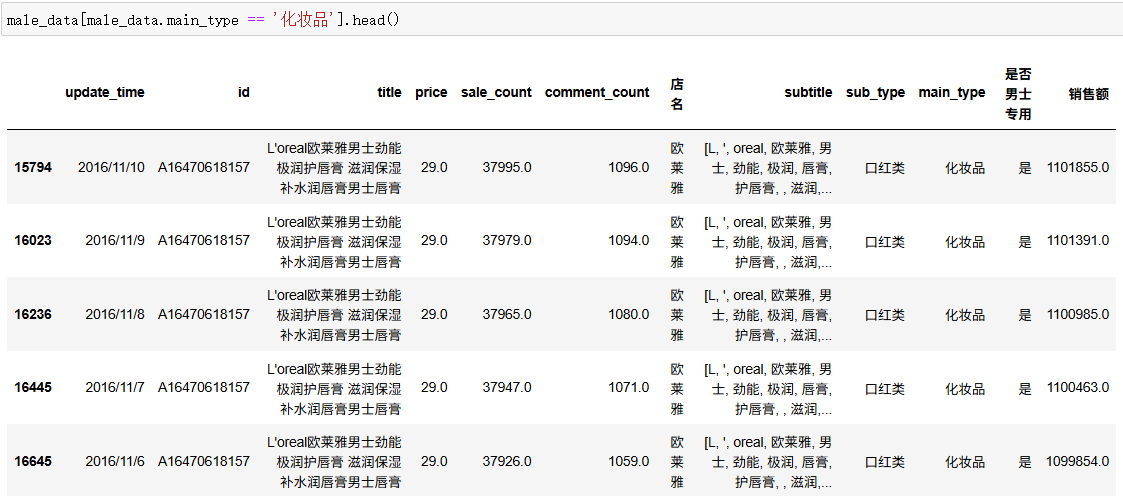The image size is (1123, 496).
Task: Click product title in row 15794
Action: point(334,168)
